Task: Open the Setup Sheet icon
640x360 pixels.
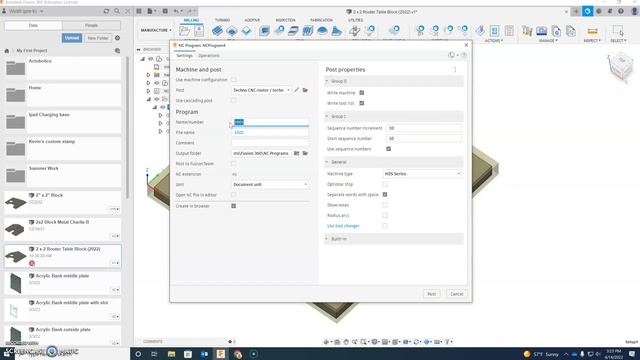Action: [x=509, y=31]
